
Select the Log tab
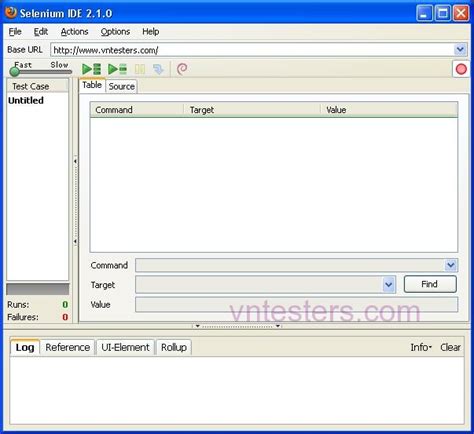(25, 347)
